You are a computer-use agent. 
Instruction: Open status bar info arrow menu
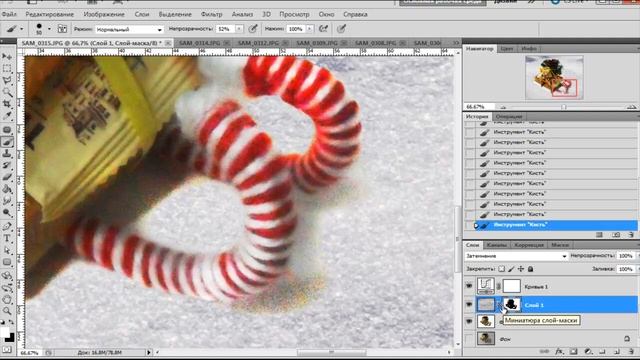[x=149, y=352]
